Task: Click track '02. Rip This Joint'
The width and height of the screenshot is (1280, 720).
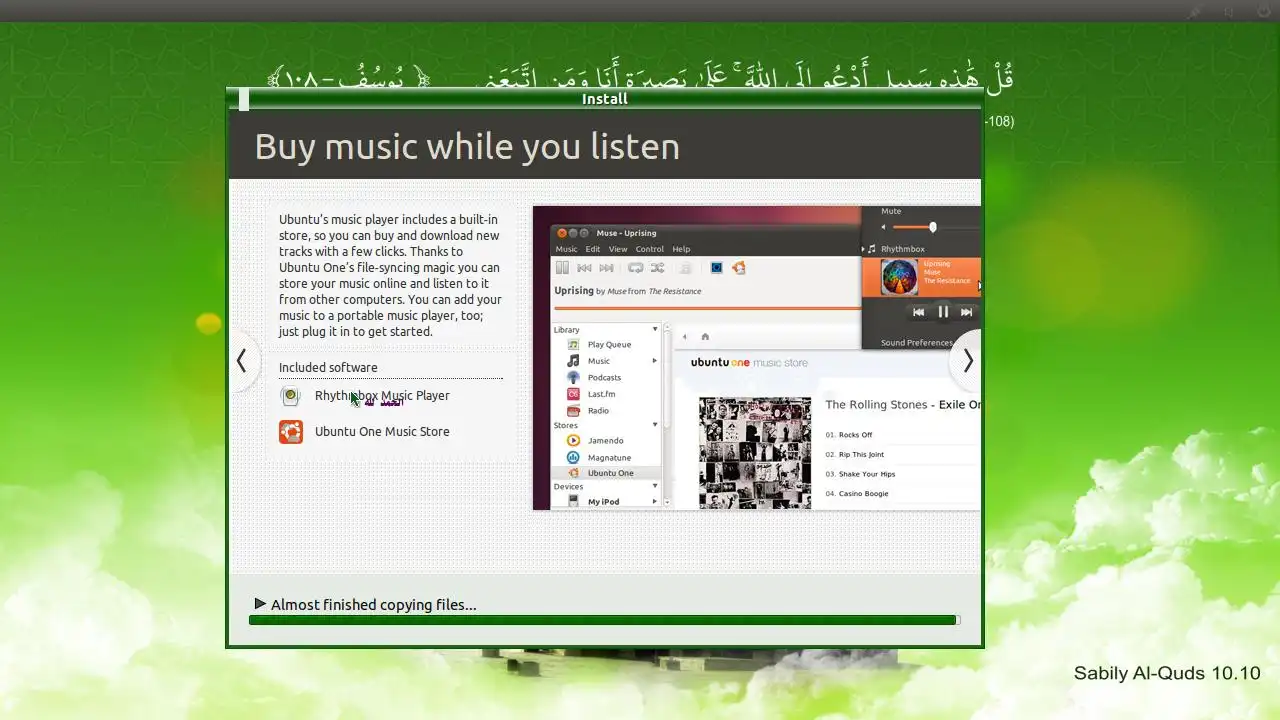Action: [x=855, y=454]
